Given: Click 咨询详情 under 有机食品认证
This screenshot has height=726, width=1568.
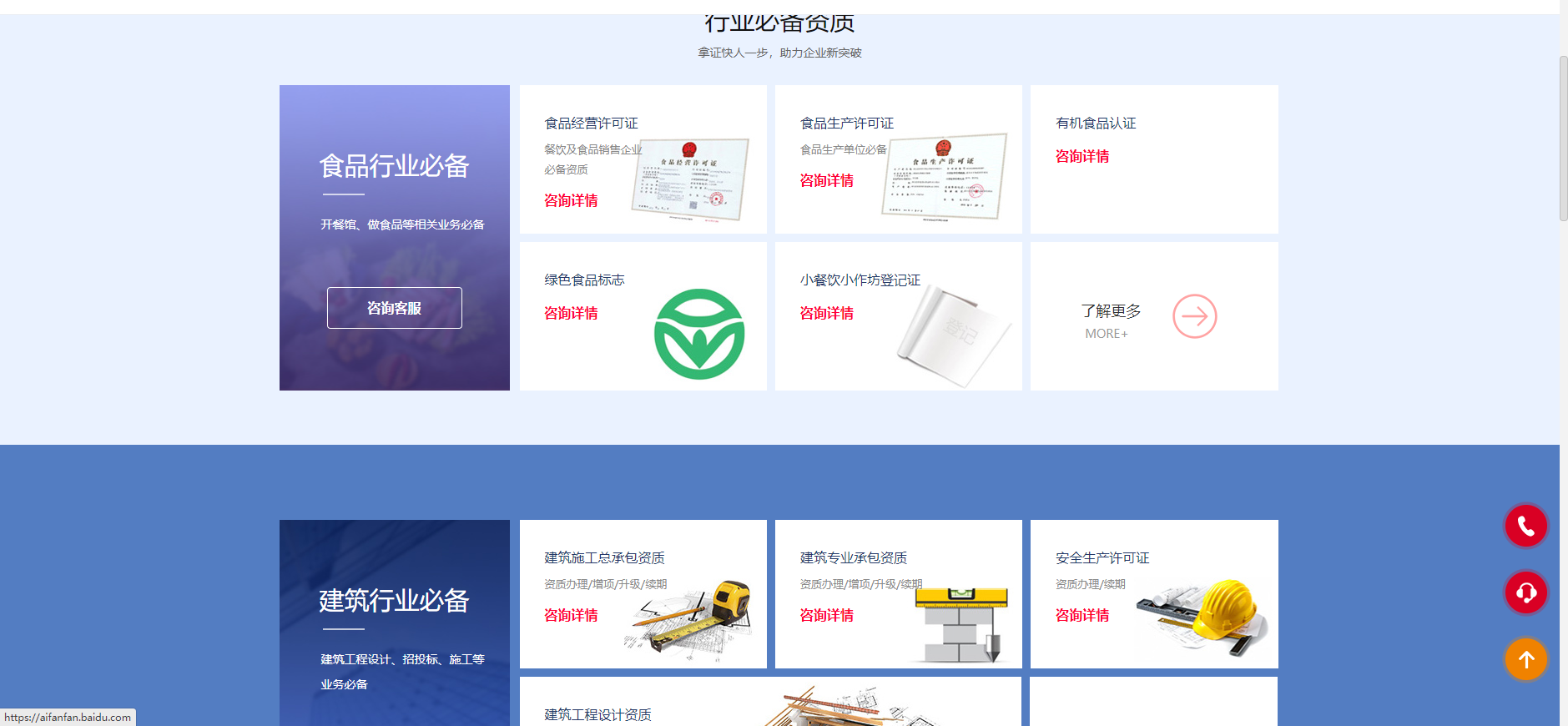Looking at the screenshot, I should 1082,156.
